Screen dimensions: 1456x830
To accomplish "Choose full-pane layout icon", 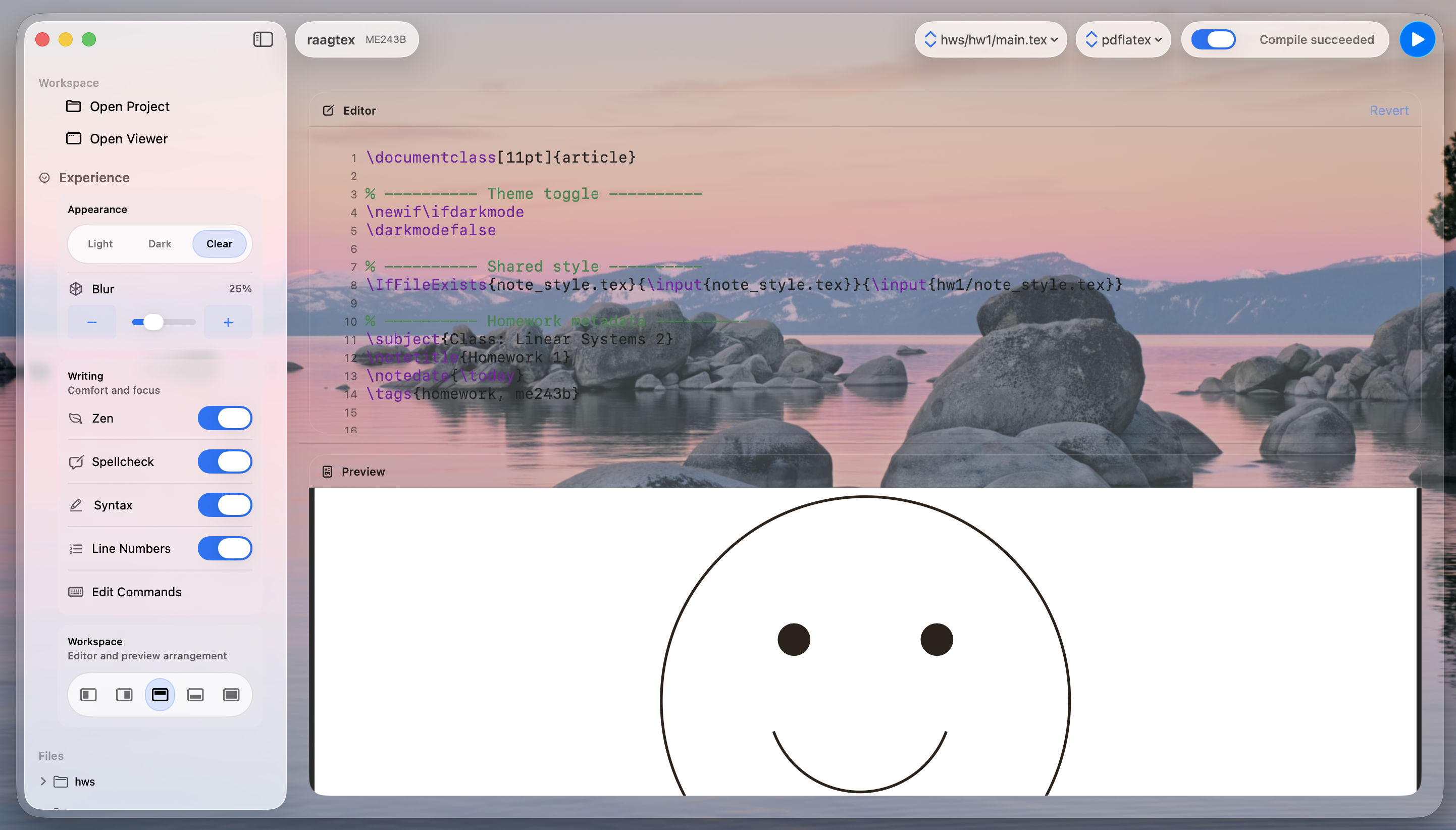I will pos(231,694).
